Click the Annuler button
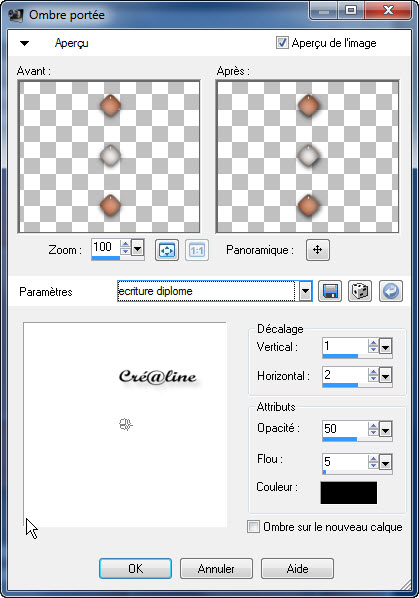419x598 pixels. [x=216, y=569]
